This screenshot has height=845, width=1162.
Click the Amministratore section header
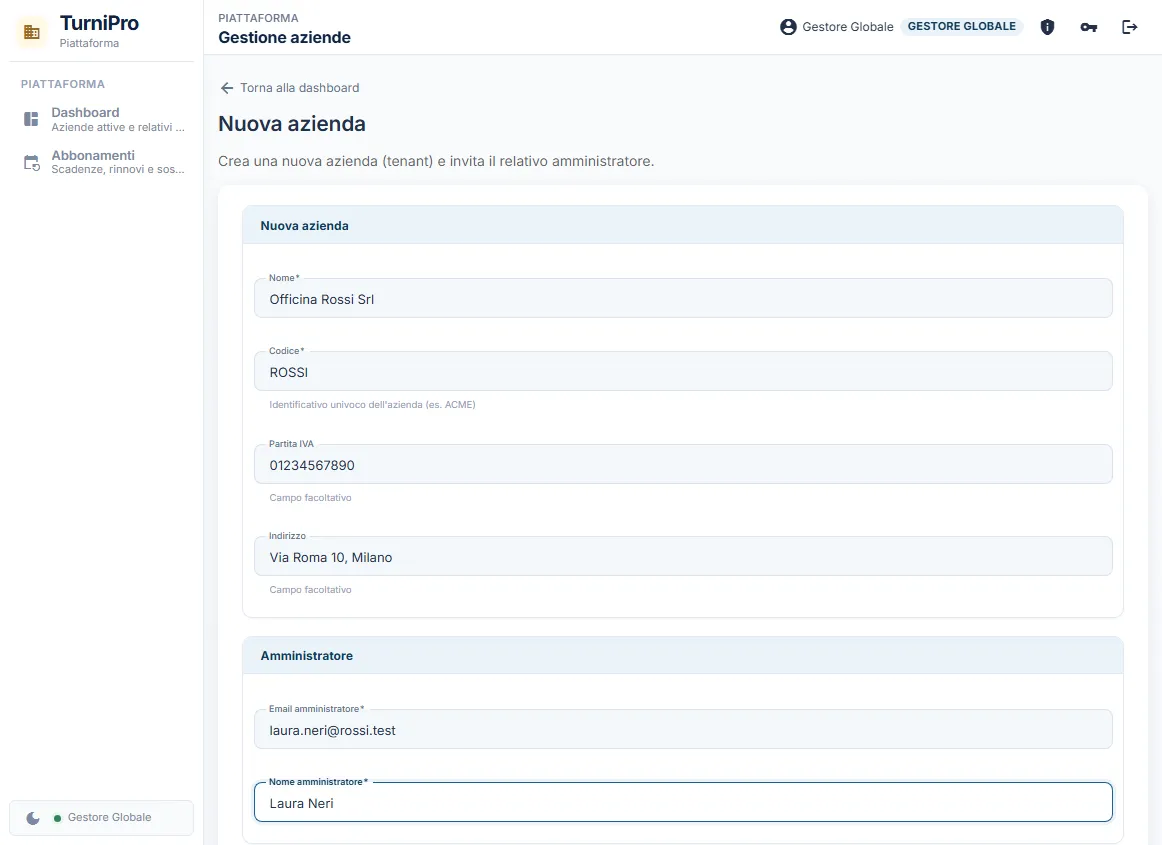pos(683,655)
